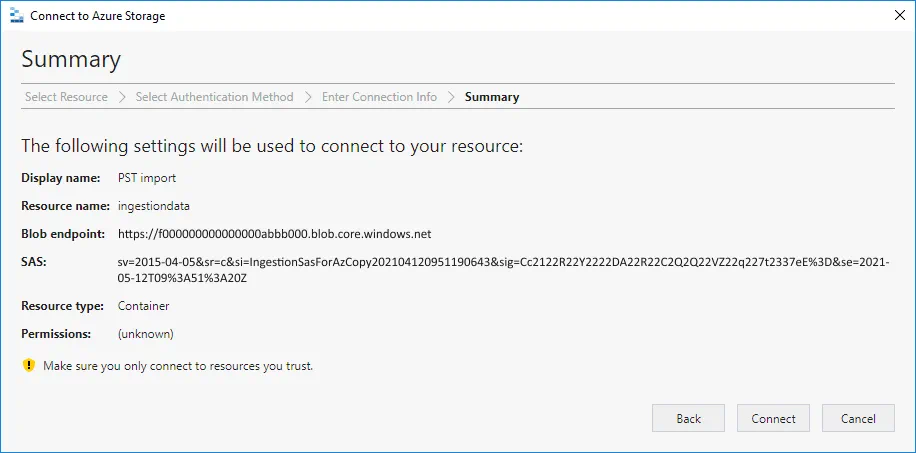The width and height of the screenshot is (916, 453).
Task: Go to the Select Resource step
Action: [66, 97]
